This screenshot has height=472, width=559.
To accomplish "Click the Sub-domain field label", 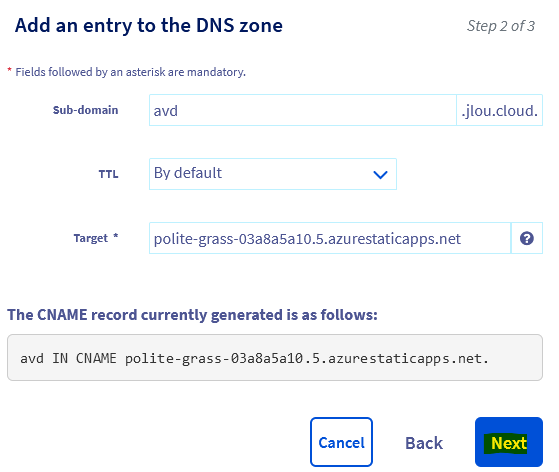I will (x=86, y=110).
